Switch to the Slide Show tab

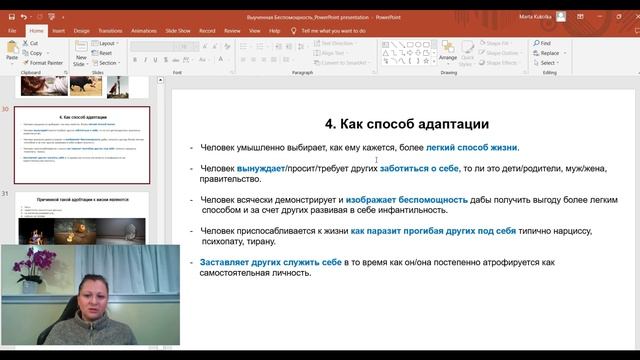[178, 31]
